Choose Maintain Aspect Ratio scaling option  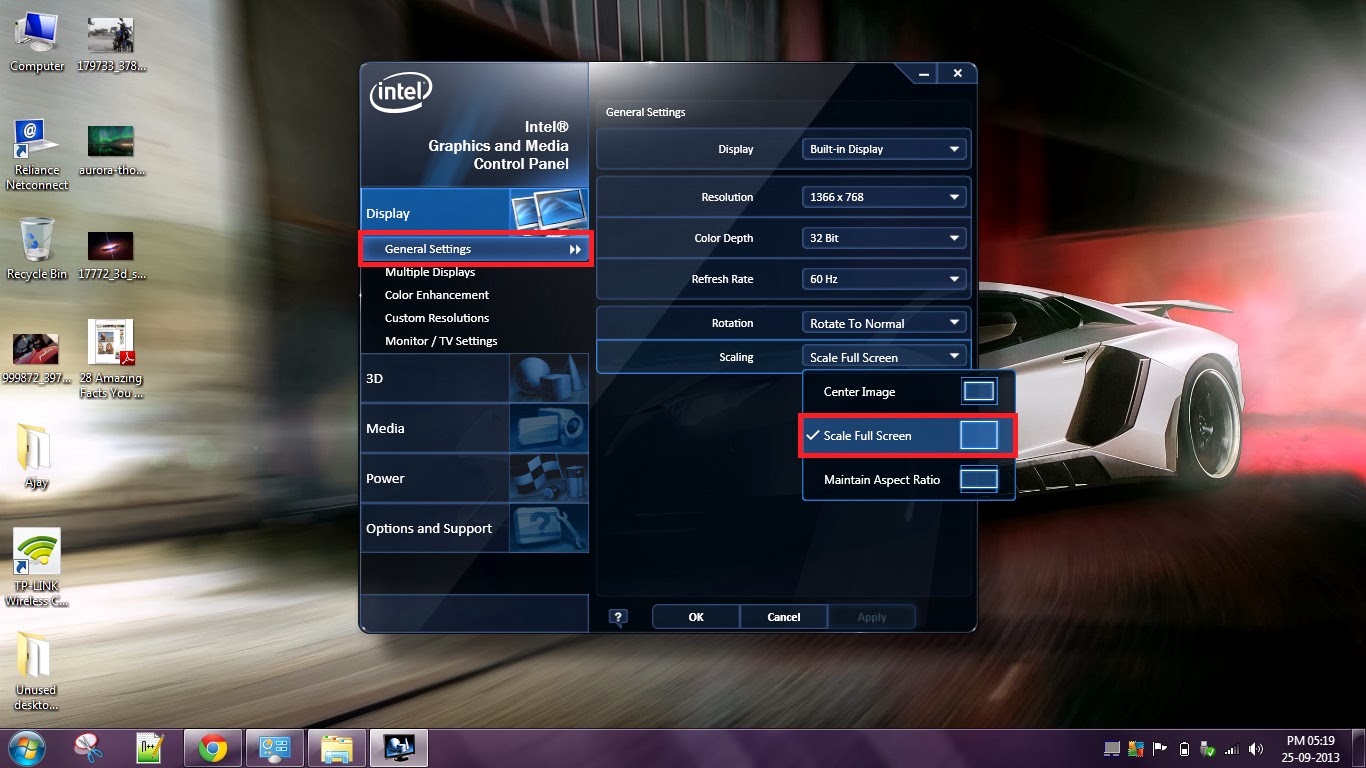(x=909, y=480)
